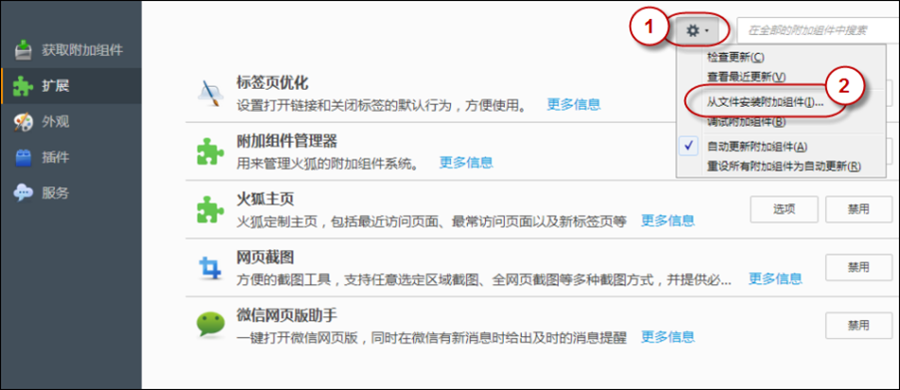Open 更多信息 link for 附加组件管理器
Image resolution: width=900 pixels, height=390 pixels.
tap(466, 163)
